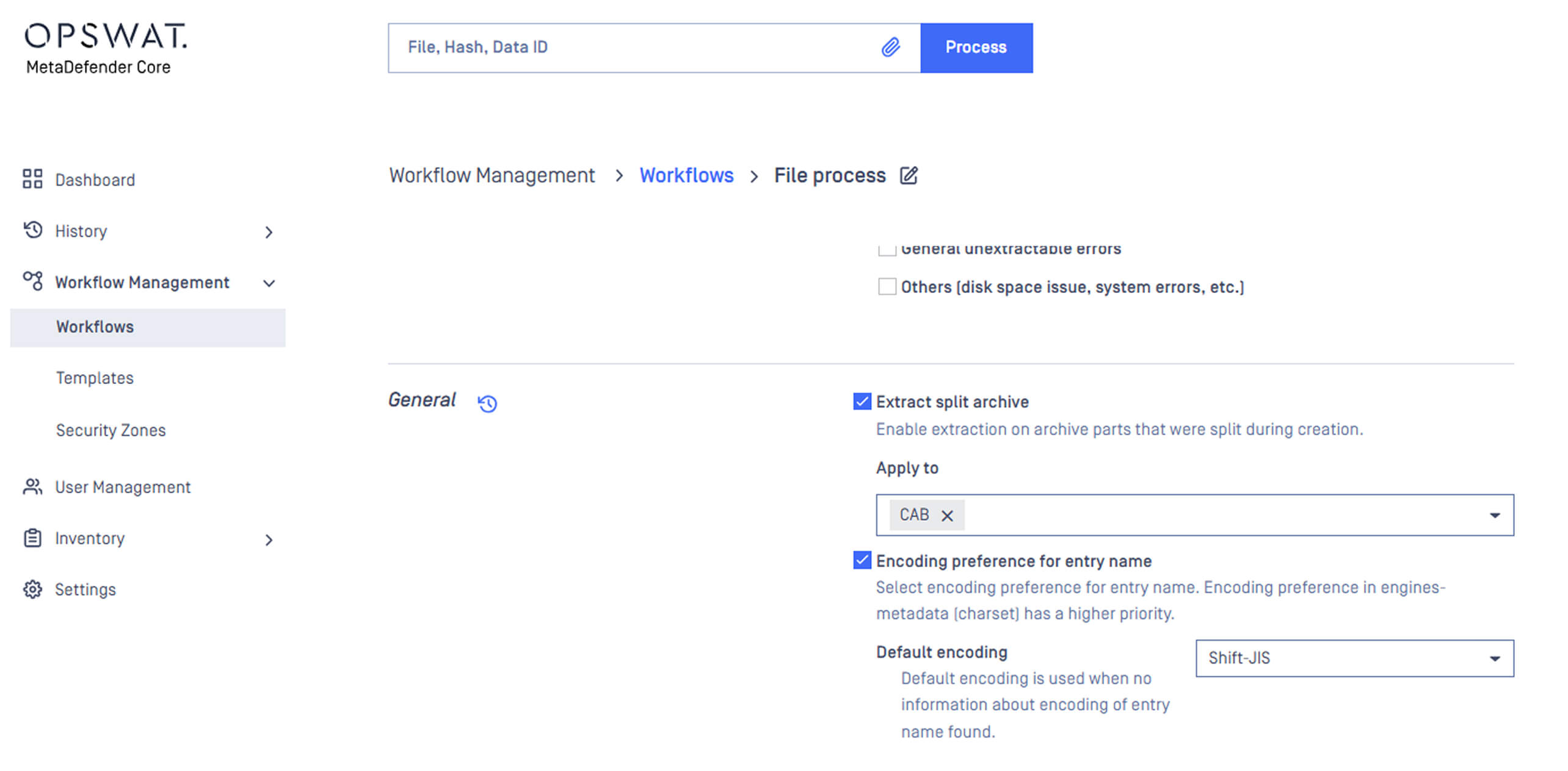Expand the Apply to archive types dropdown

point(1494,515)
